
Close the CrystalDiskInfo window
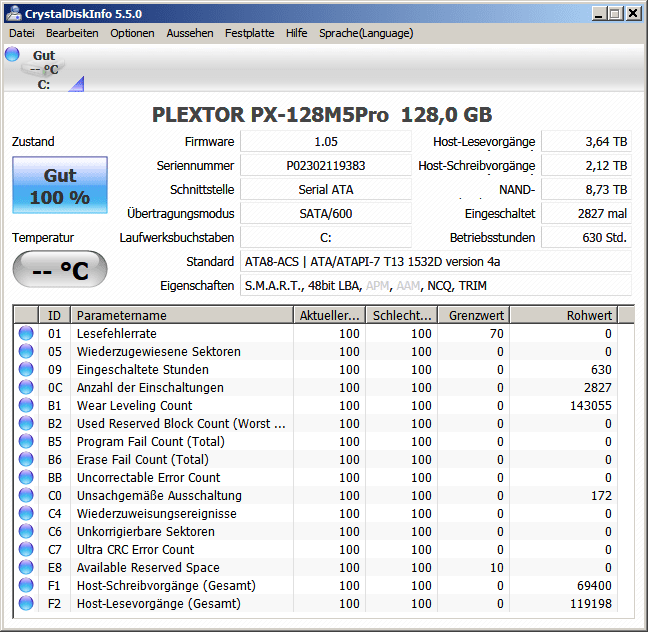(633, 13)
